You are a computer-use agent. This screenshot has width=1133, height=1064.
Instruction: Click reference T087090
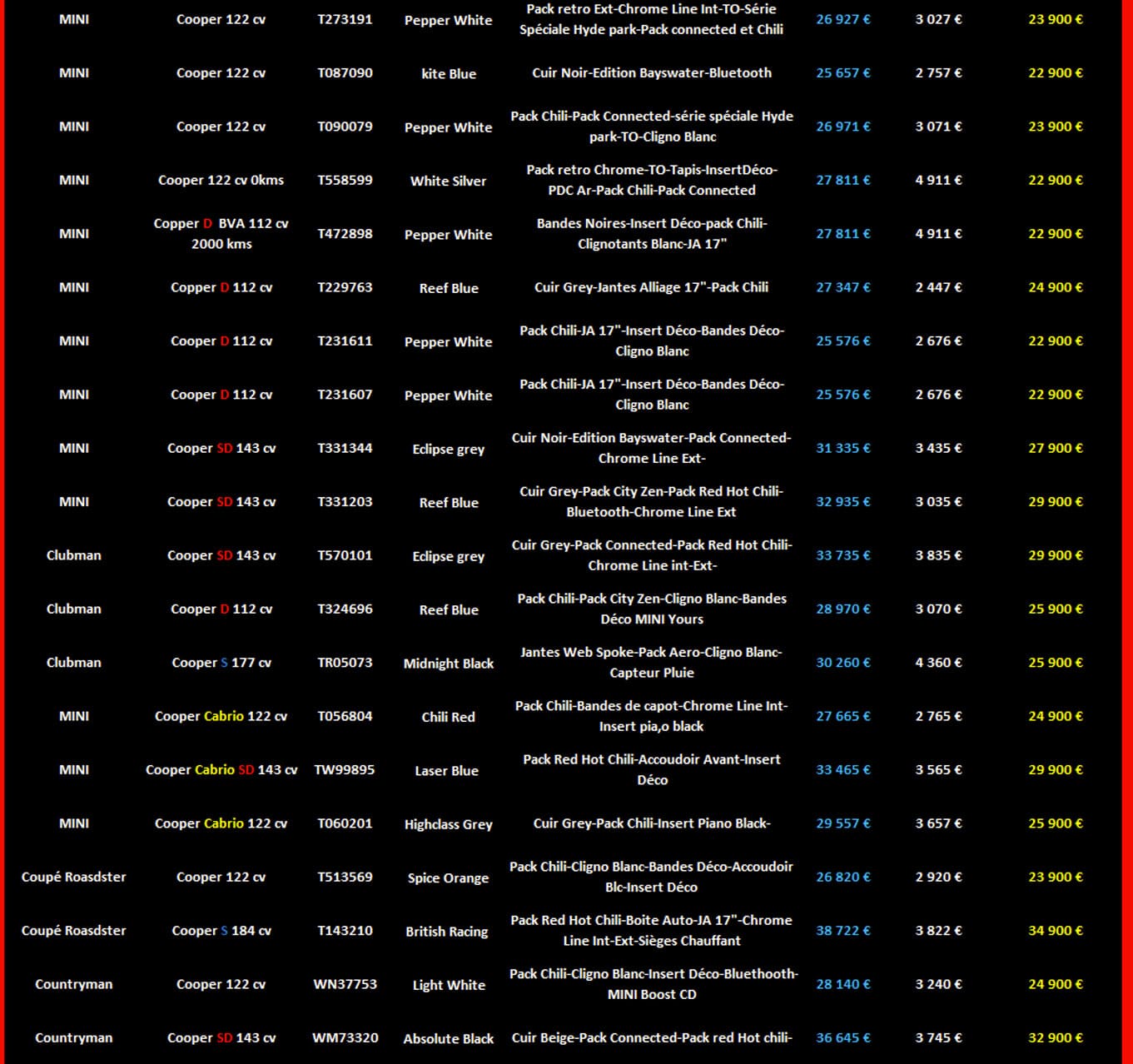[345, 72]
